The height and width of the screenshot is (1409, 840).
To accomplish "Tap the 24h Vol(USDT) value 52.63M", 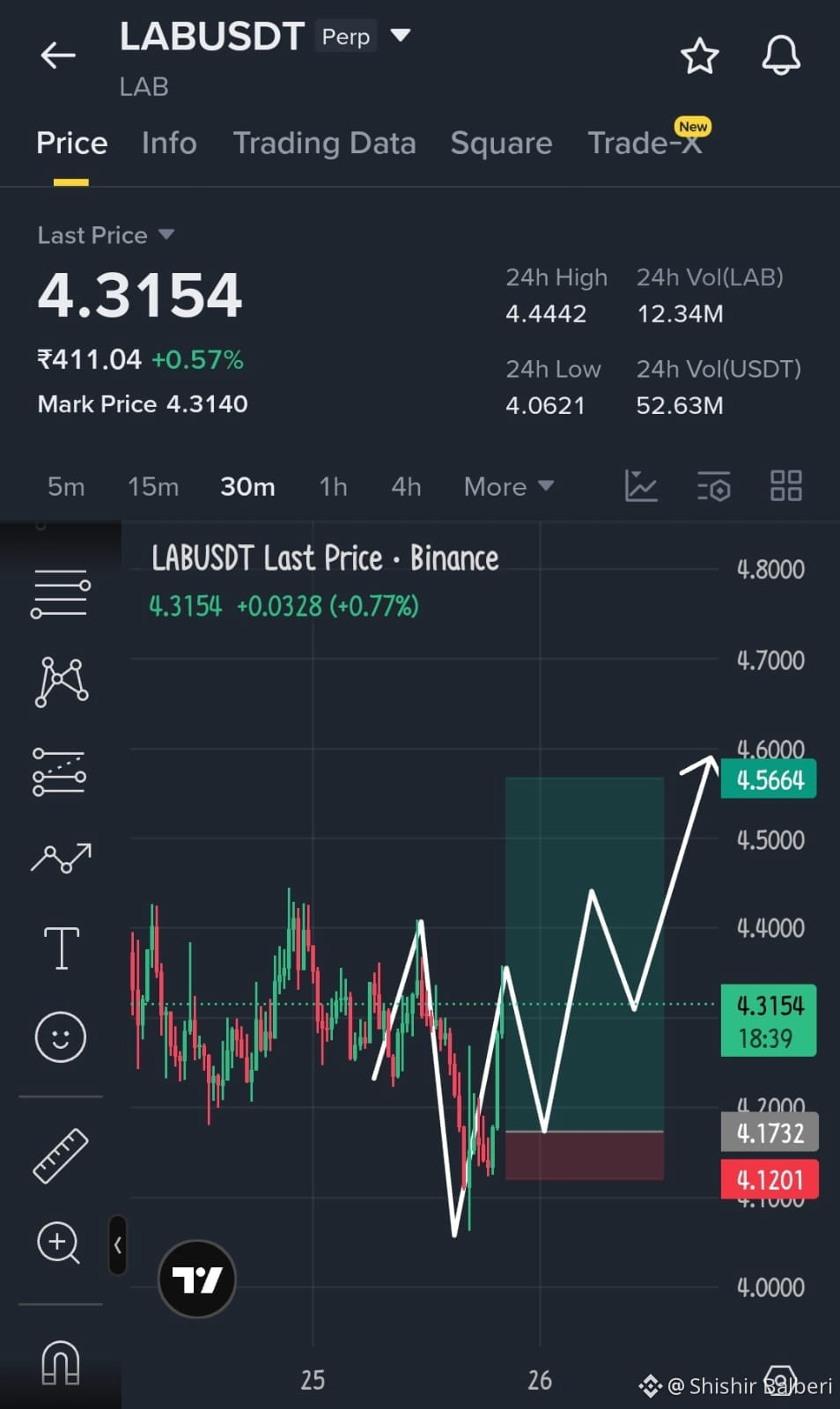I will tap(680, 405).
